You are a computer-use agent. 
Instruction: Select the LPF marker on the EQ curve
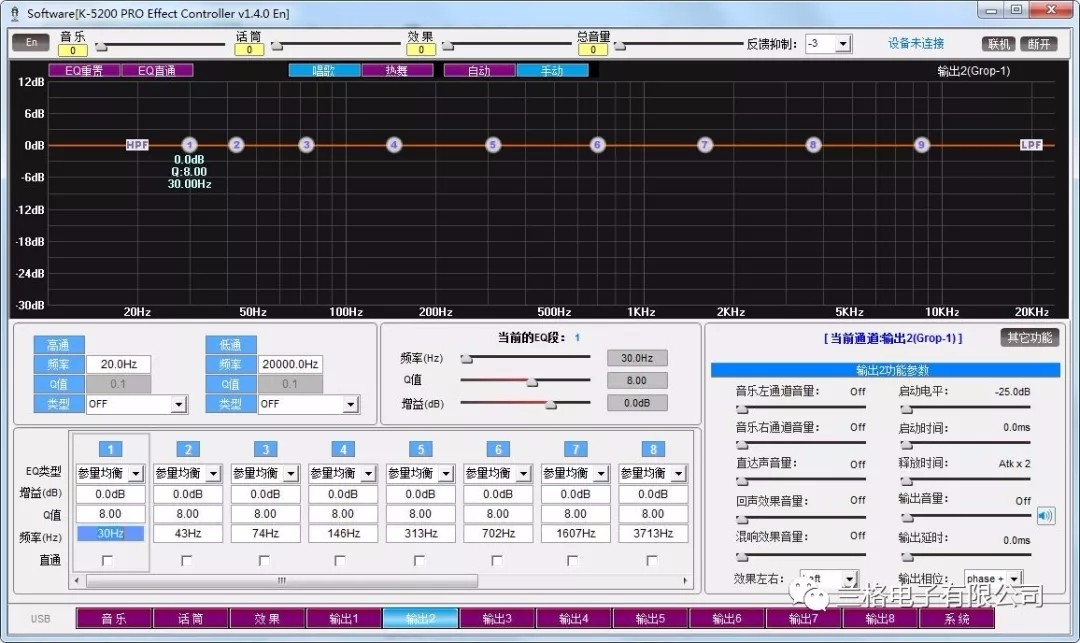[1031, 145]
